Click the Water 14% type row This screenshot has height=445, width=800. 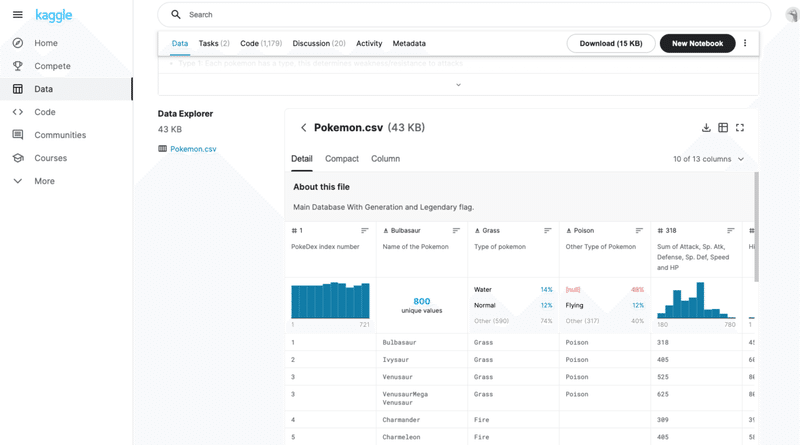513,289
